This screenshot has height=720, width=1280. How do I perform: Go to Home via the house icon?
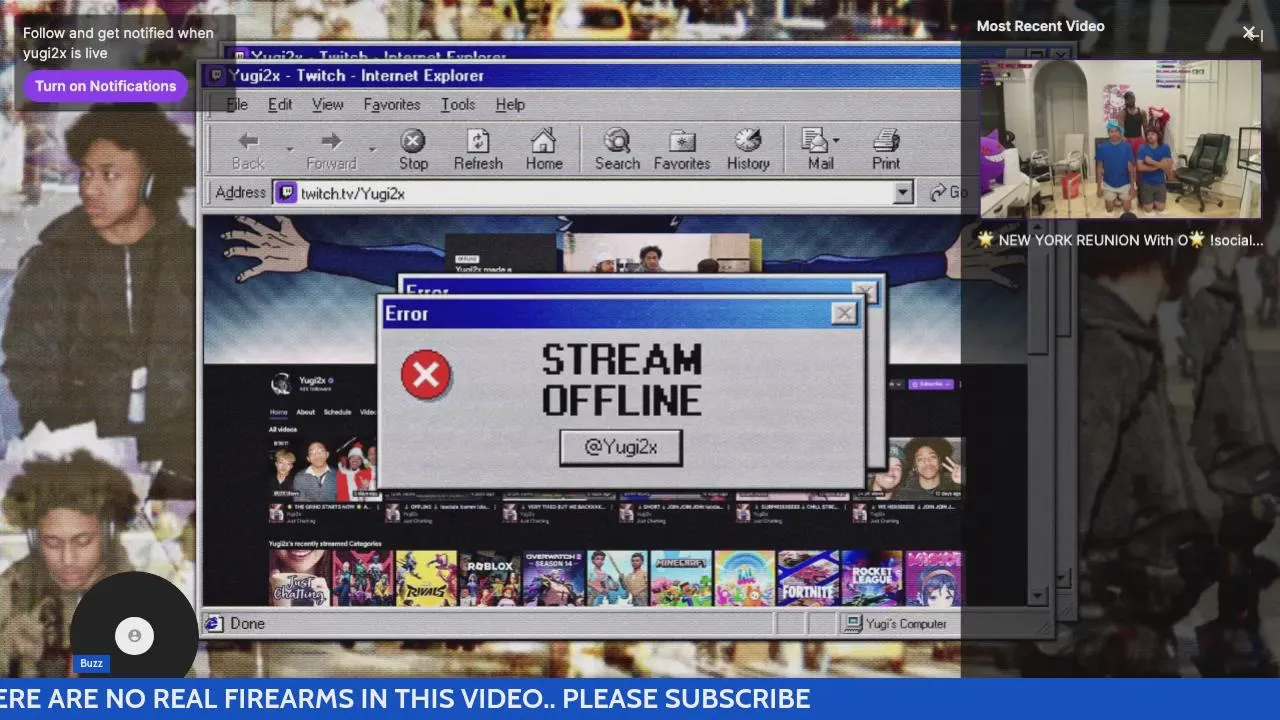pyautogui.click(x=543, y=140)
